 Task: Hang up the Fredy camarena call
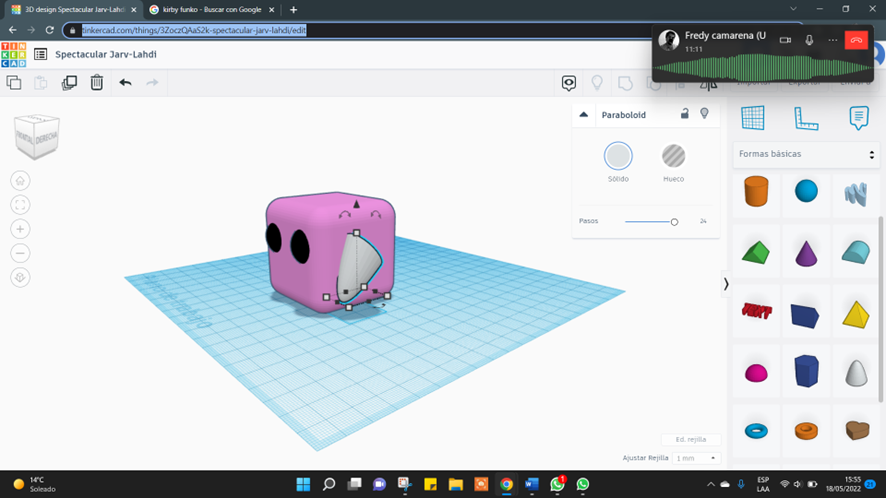coord(856,40)
